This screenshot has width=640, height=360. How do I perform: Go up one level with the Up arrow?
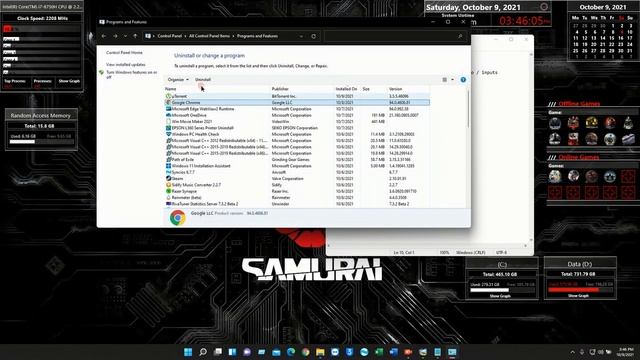click(x=135, y=36)
